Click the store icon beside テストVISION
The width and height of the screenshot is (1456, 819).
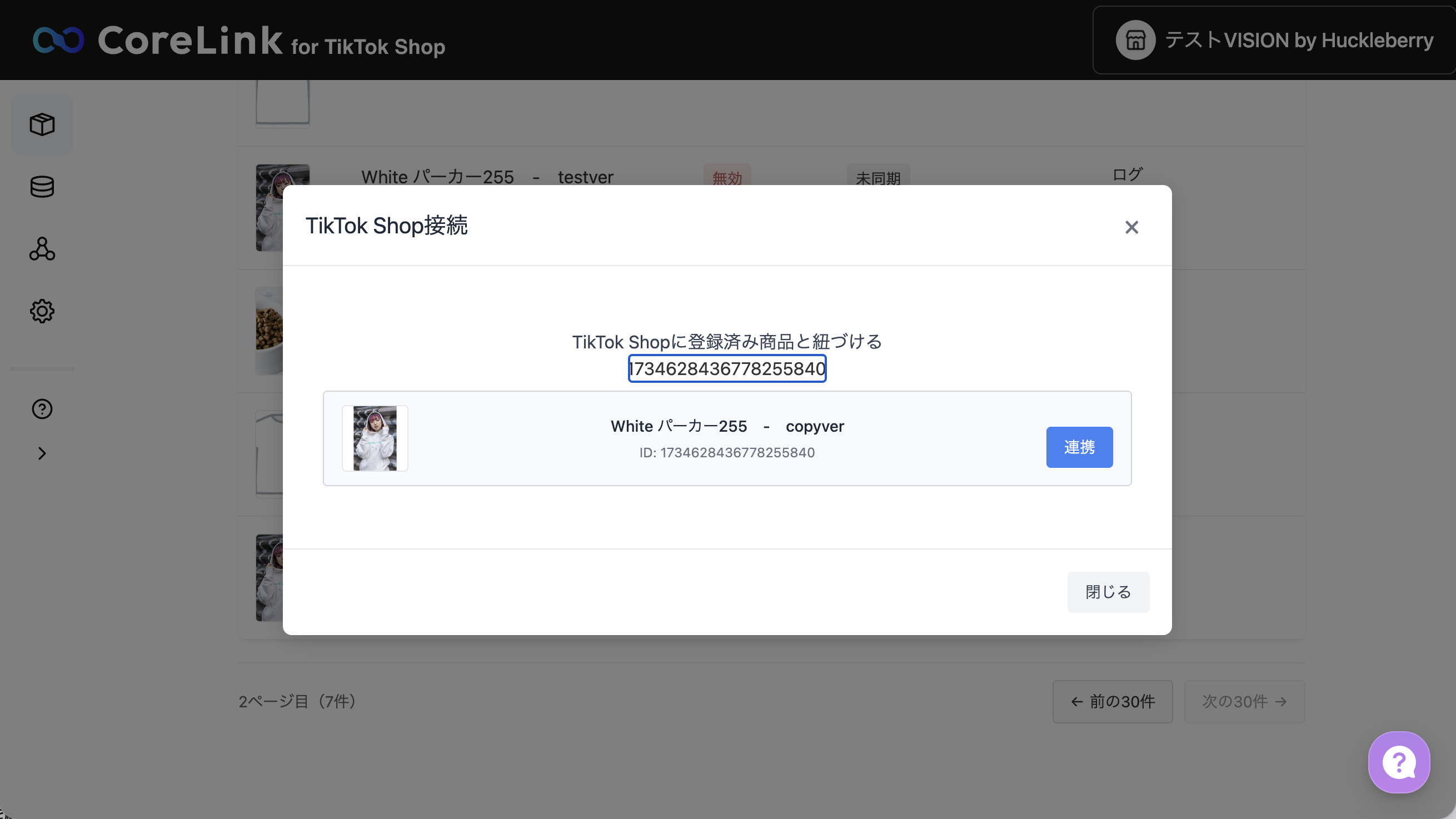point(1135,40)
